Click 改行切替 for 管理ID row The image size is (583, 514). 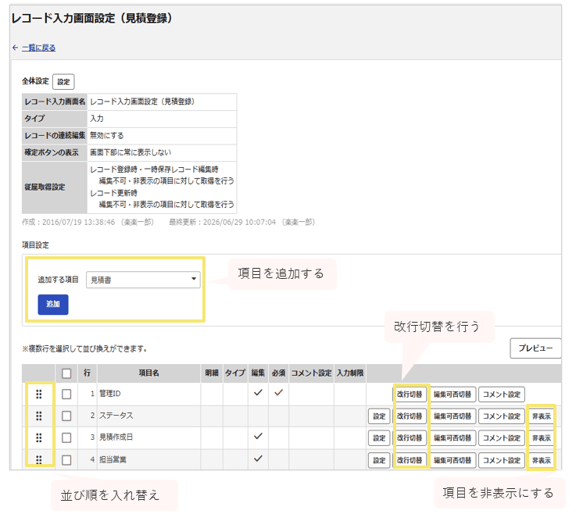coord(409,394)
